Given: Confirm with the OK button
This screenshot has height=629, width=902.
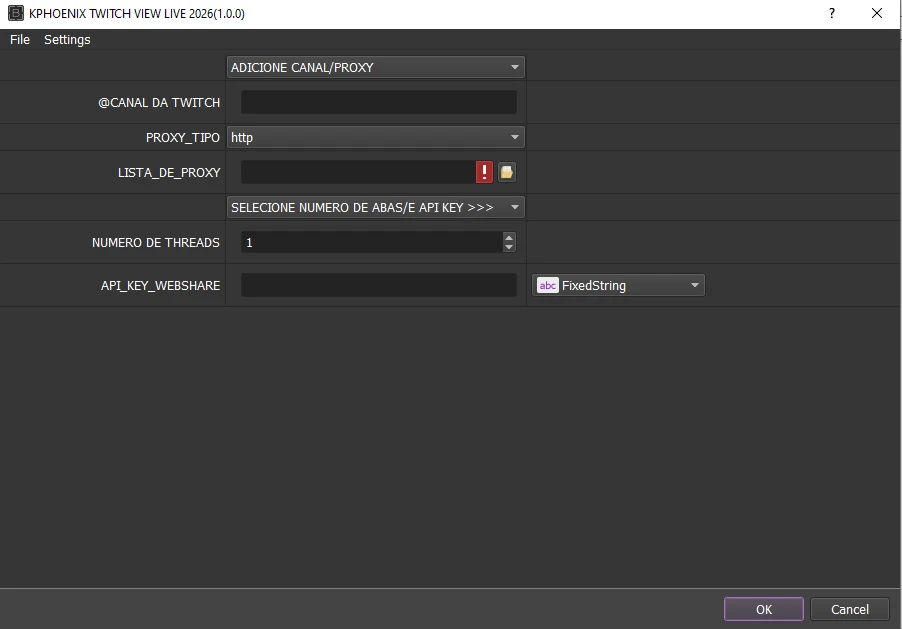Looking at the screenshot, I should click(763, 609).
